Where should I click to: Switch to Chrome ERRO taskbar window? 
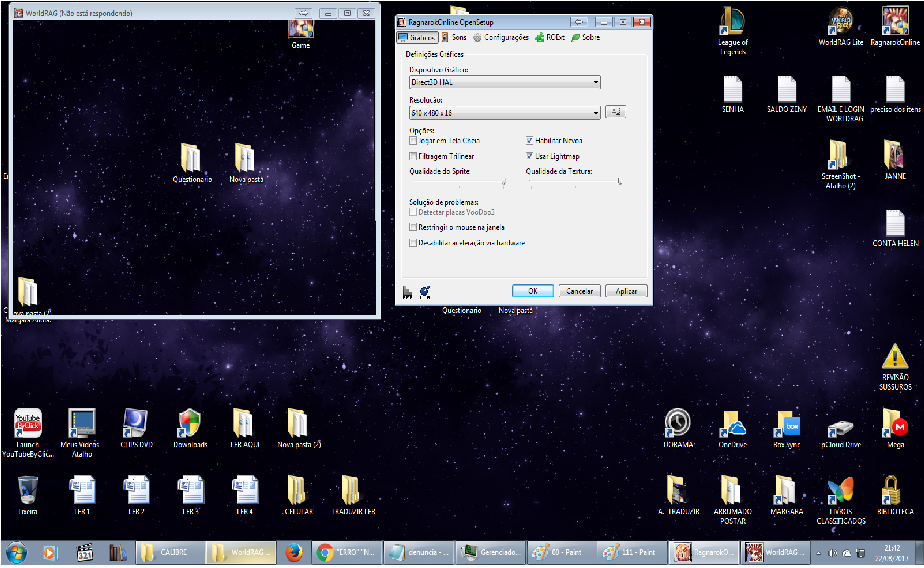point(346,553)
